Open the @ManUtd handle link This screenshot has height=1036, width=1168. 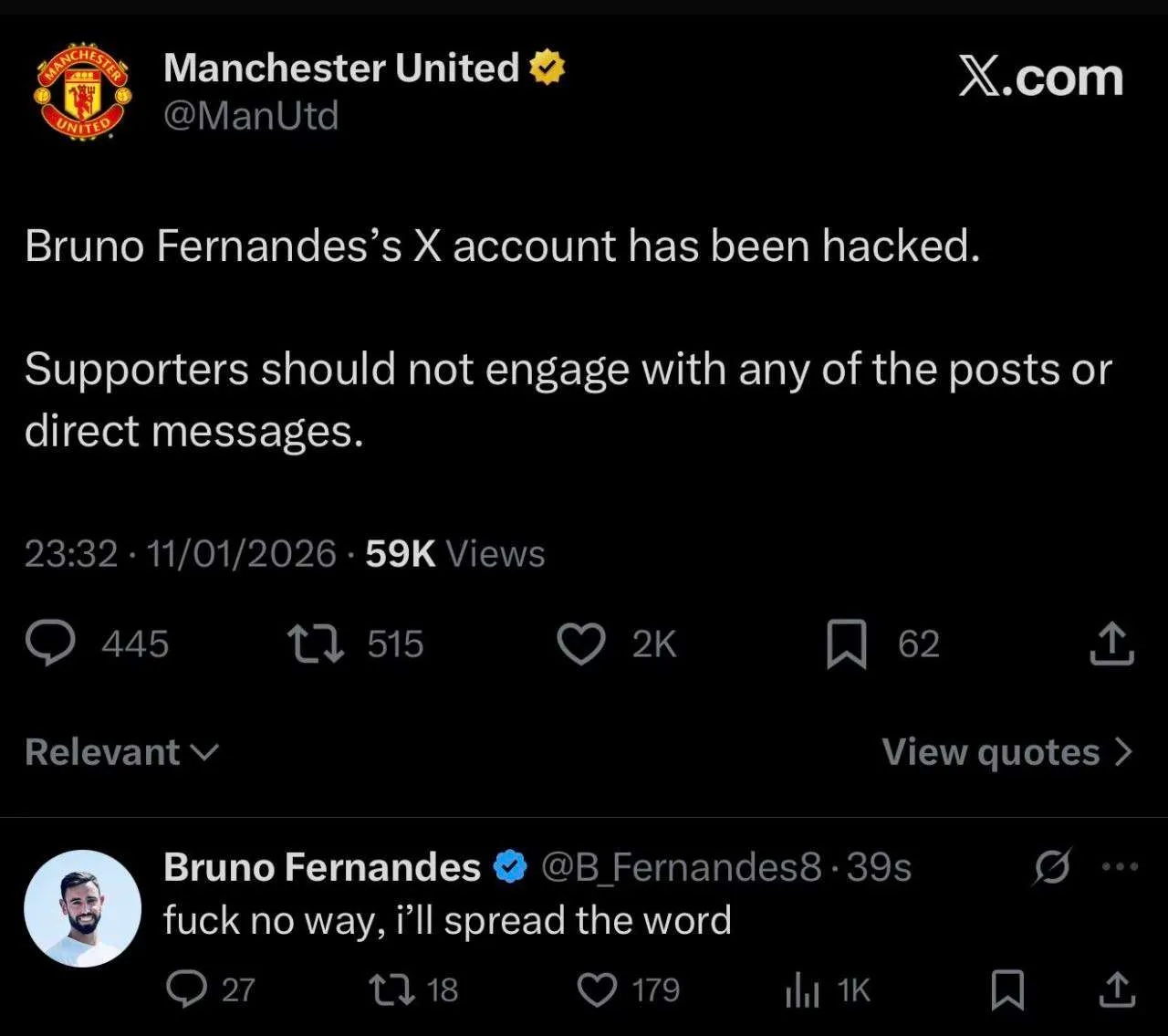click(251, 116)
